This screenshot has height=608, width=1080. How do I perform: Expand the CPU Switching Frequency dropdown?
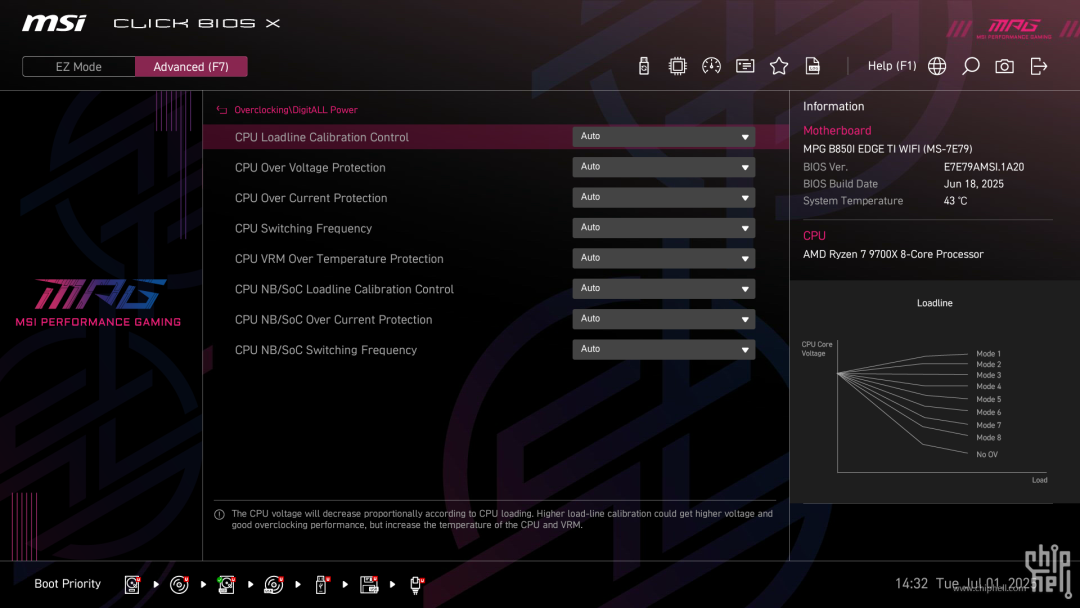[663, 227]
